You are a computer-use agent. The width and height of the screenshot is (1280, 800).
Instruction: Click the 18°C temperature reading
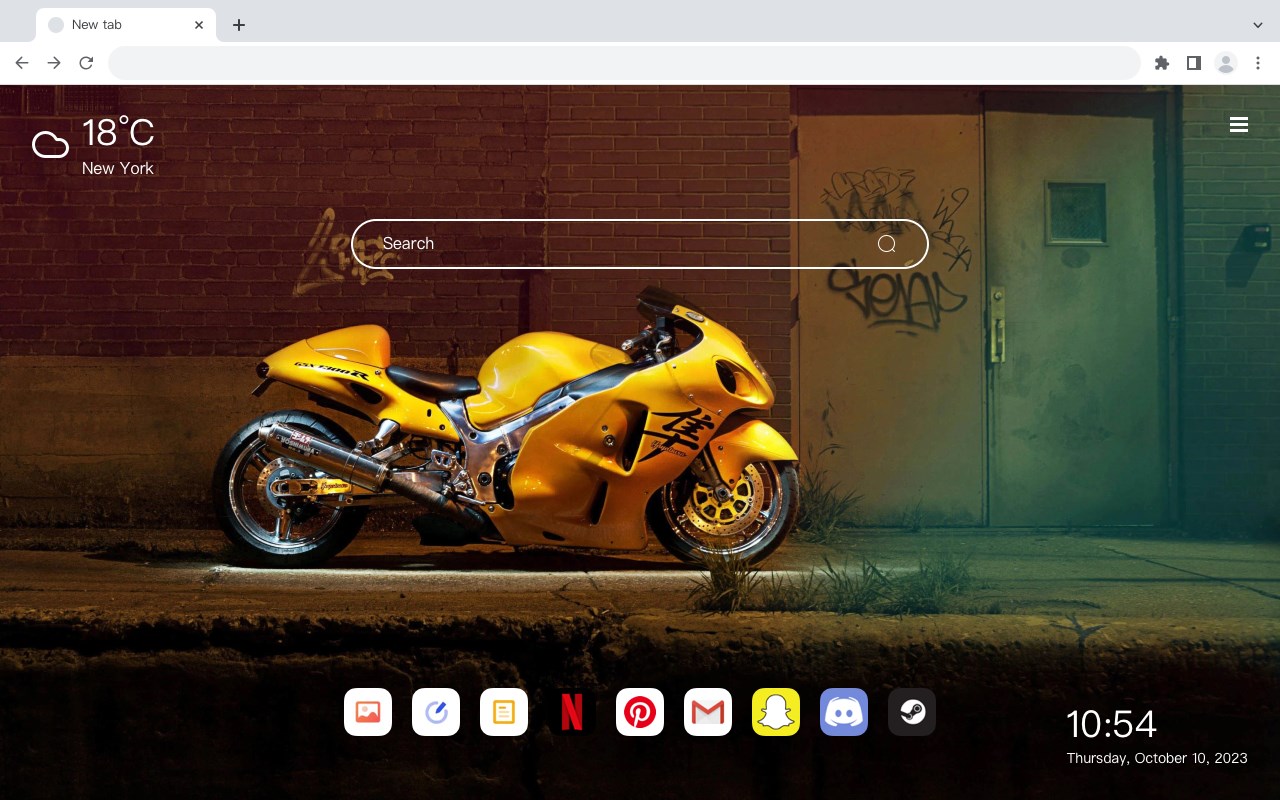[x=118, y=133]
